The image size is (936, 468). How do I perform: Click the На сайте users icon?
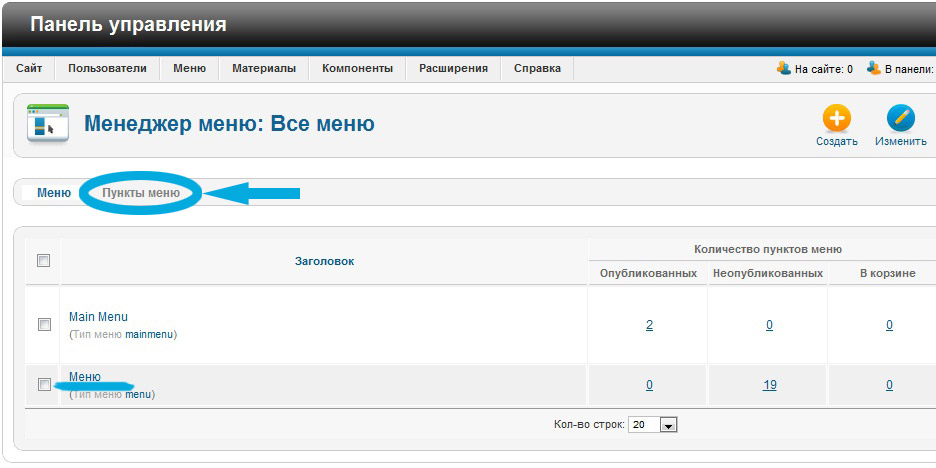(784, 69)
